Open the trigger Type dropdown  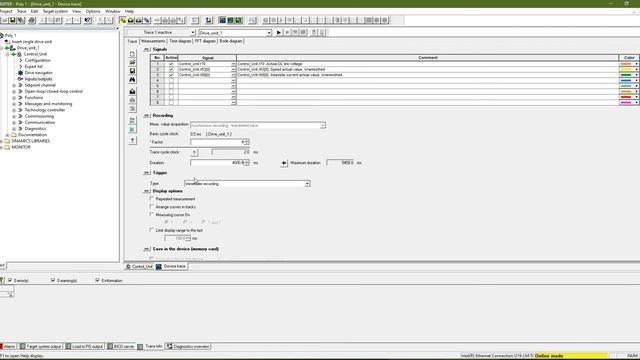(x=307, y=184)
